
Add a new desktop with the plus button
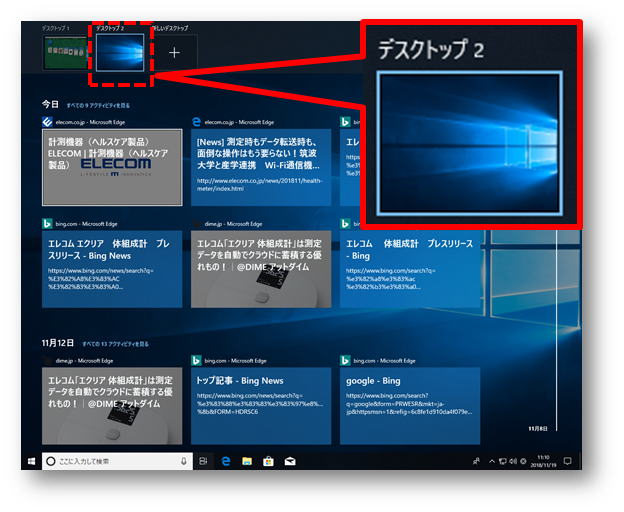click(174, 53)
